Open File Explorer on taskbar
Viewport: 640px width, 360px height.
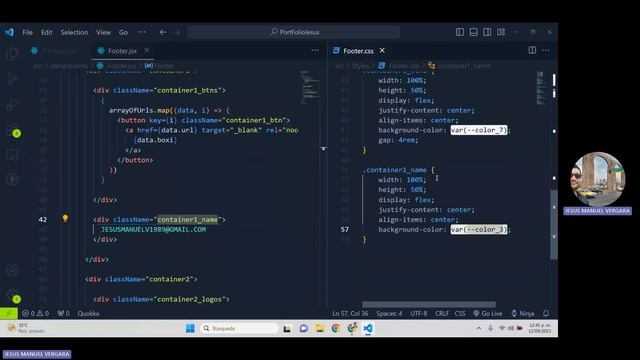319,328
